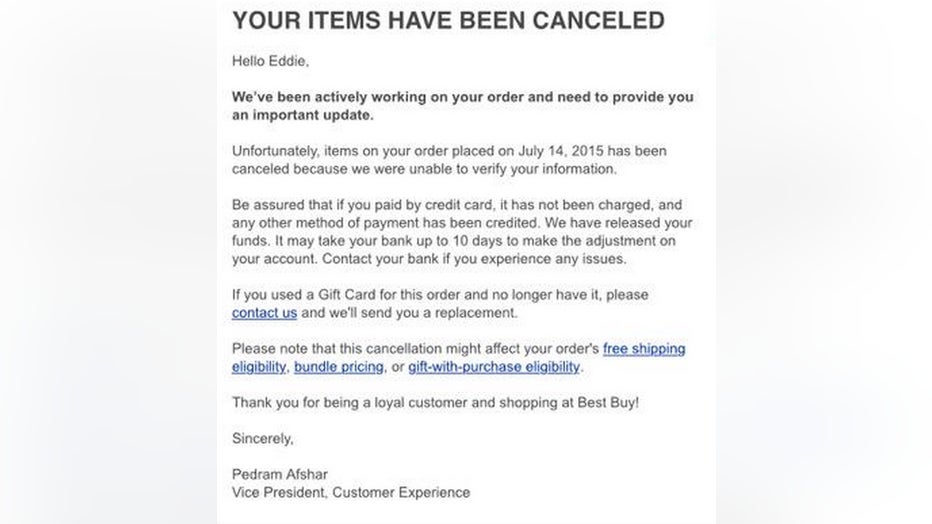The height and width of the screenshot is (524, 932).
Task: Click the "Hello Eddie," greeting line
Action: point(270,61)
